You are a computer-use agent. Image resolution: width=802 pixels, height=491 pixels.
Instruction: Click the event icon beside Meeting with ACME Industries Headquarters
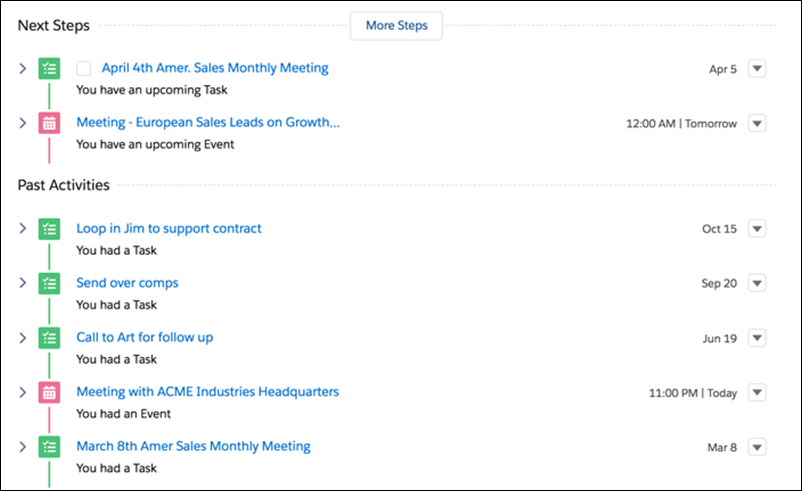coord(49,392)
